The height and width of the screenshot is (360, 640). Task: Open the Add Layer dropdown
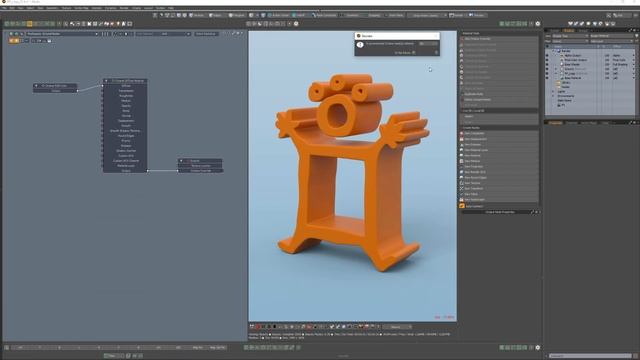[611, 41]
